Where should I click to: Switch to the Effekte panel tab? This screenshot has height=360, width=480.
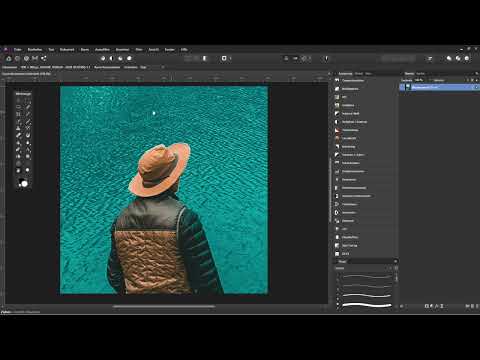(x=359, y=74)
